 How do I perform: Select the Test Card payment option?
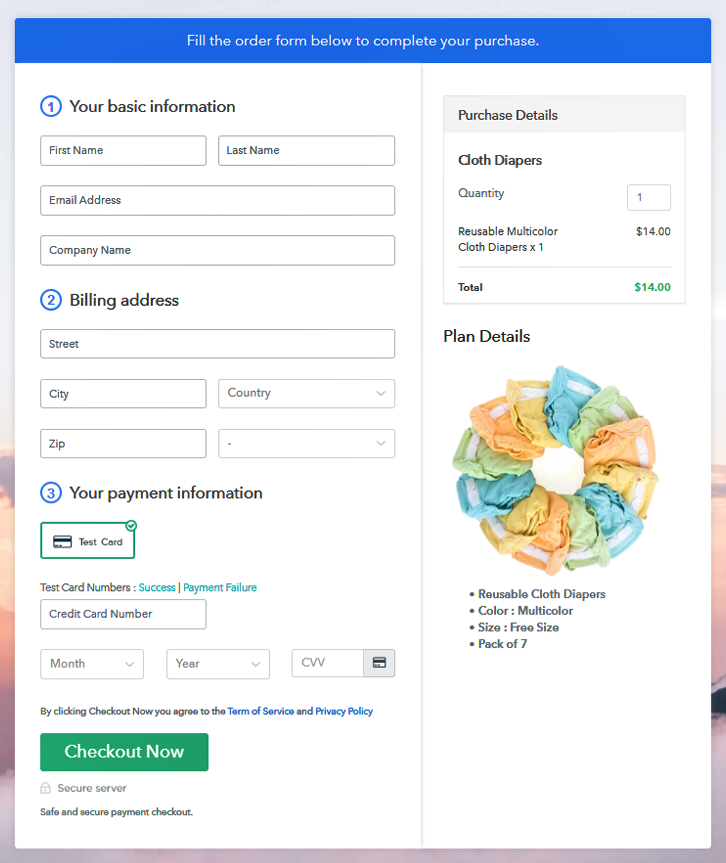point(88,540)
